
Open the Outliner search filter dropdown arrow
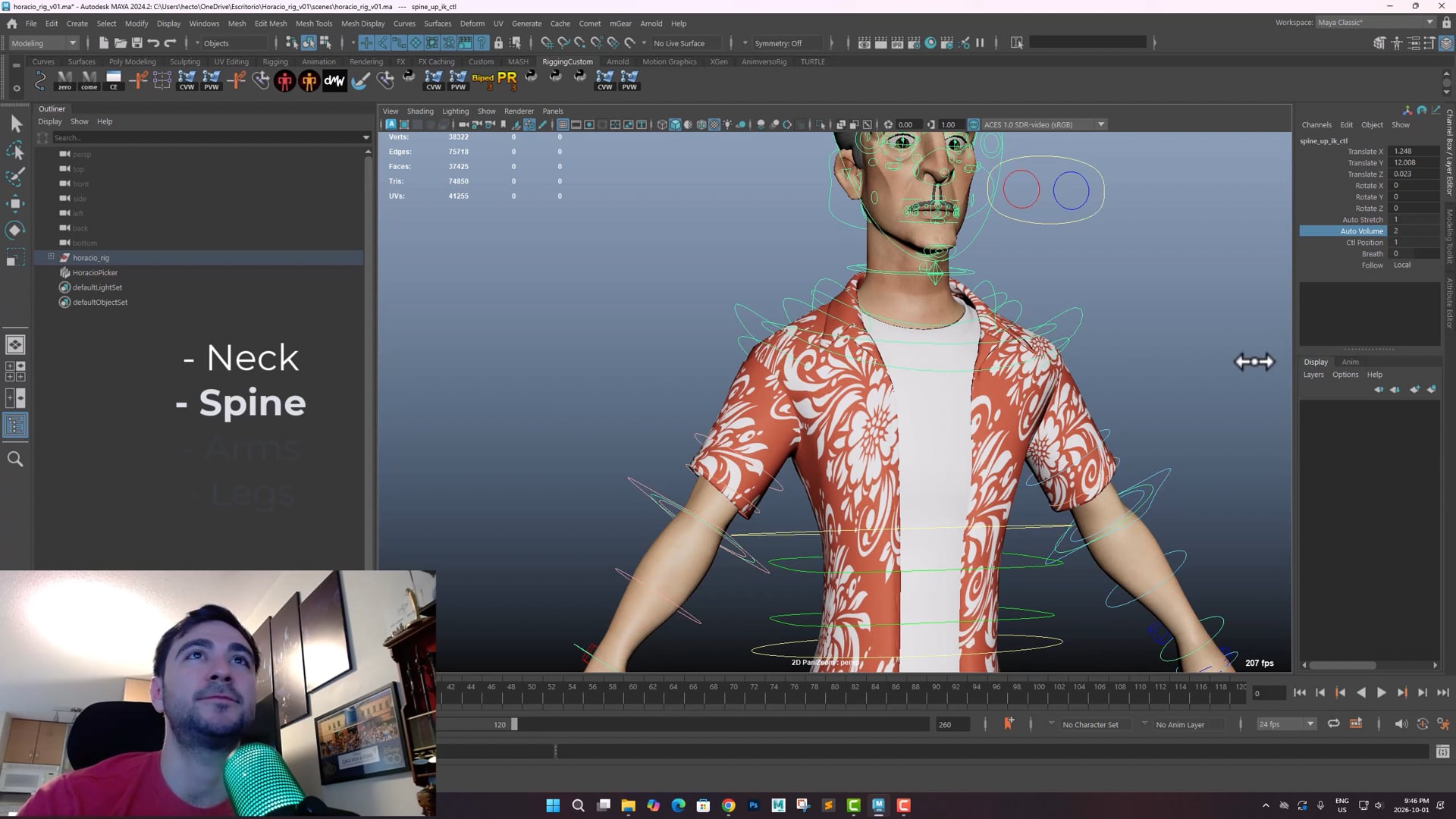366,137
